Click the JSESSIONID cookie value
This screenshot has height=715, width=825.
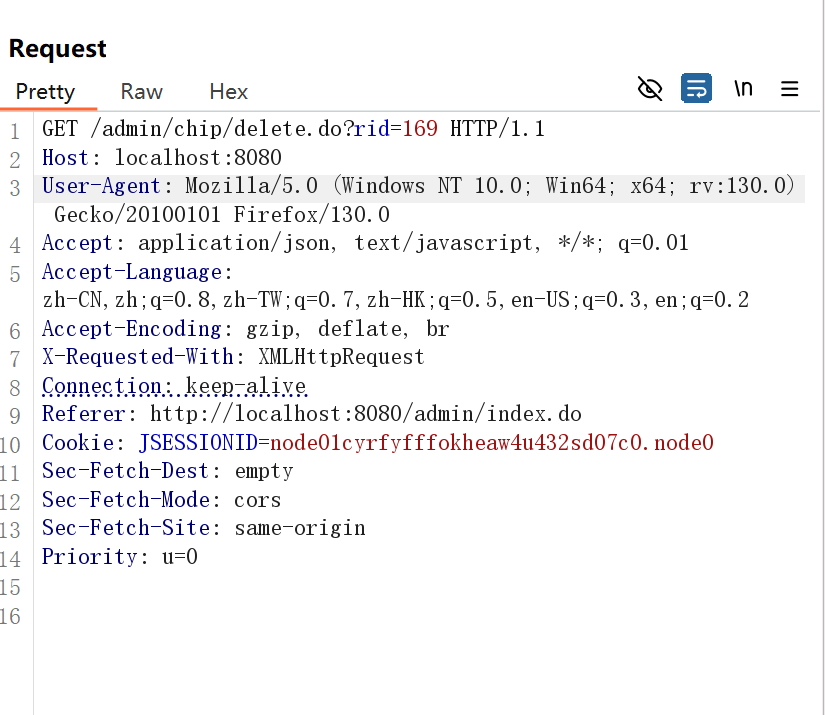[492, 442]
